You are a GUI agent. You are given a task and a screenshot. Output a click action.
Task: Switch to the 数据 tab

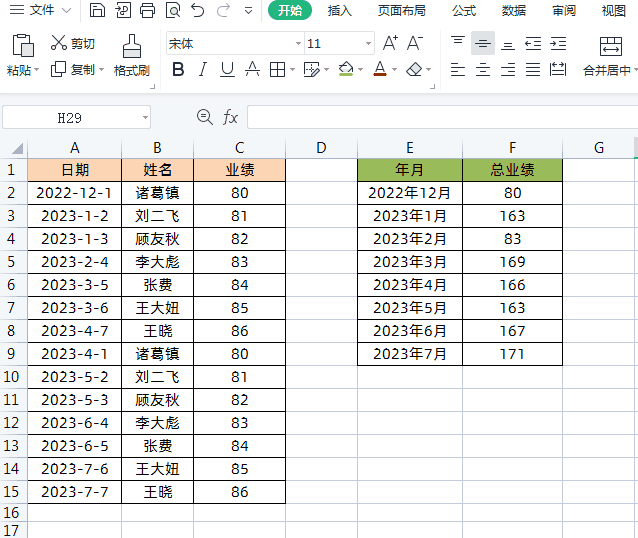click(514, 10)
